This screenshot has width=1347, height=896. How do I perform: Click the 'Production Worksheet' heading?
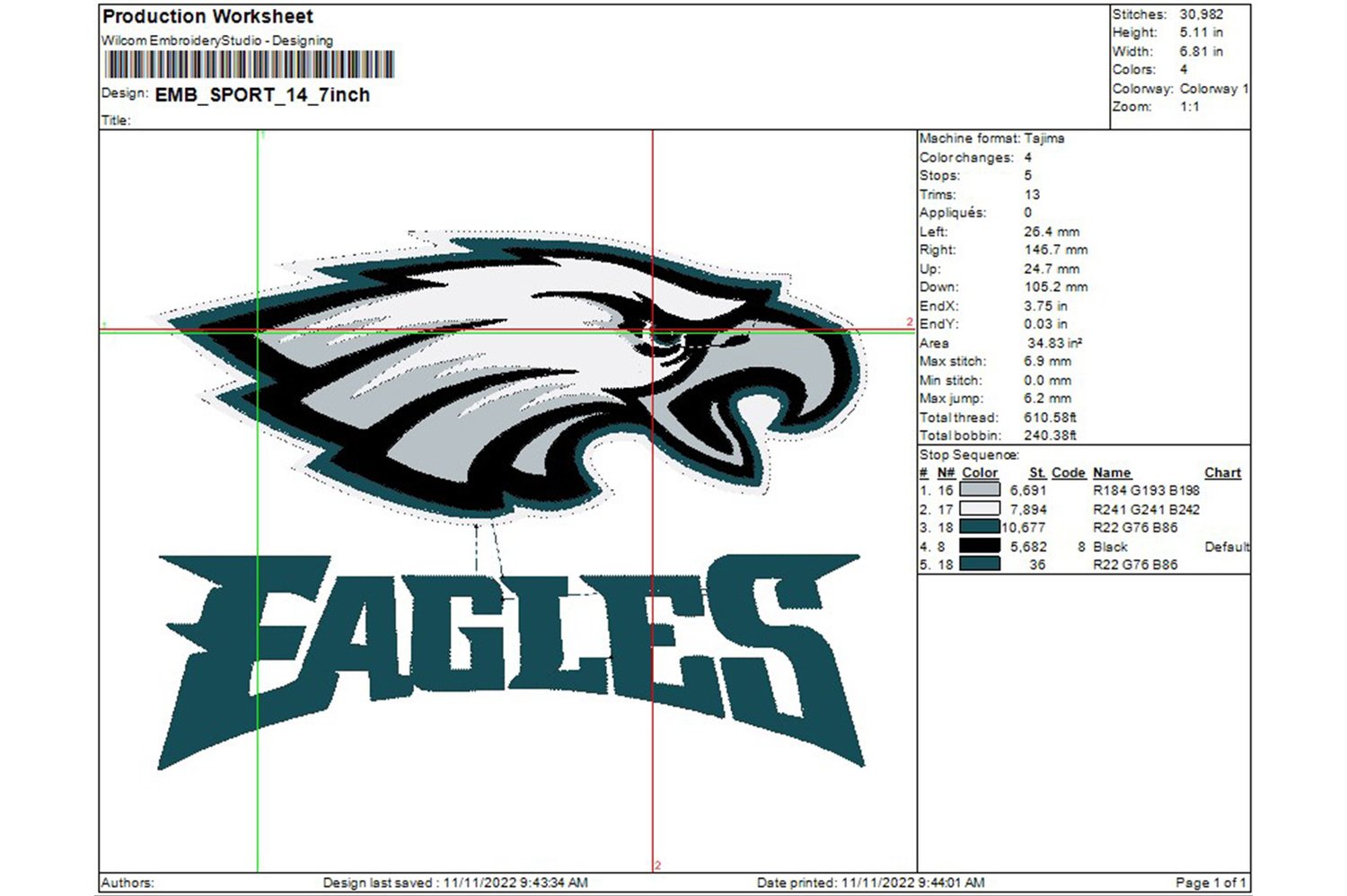tap(207, 16)
